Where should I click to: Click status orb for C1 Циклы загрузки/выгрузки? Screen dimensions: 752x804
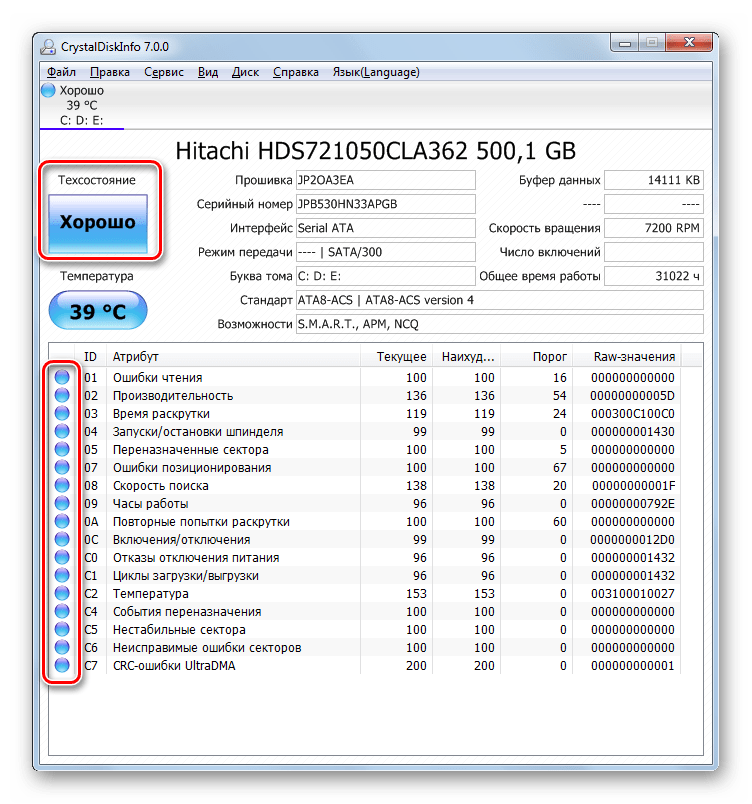click(62, 575)
